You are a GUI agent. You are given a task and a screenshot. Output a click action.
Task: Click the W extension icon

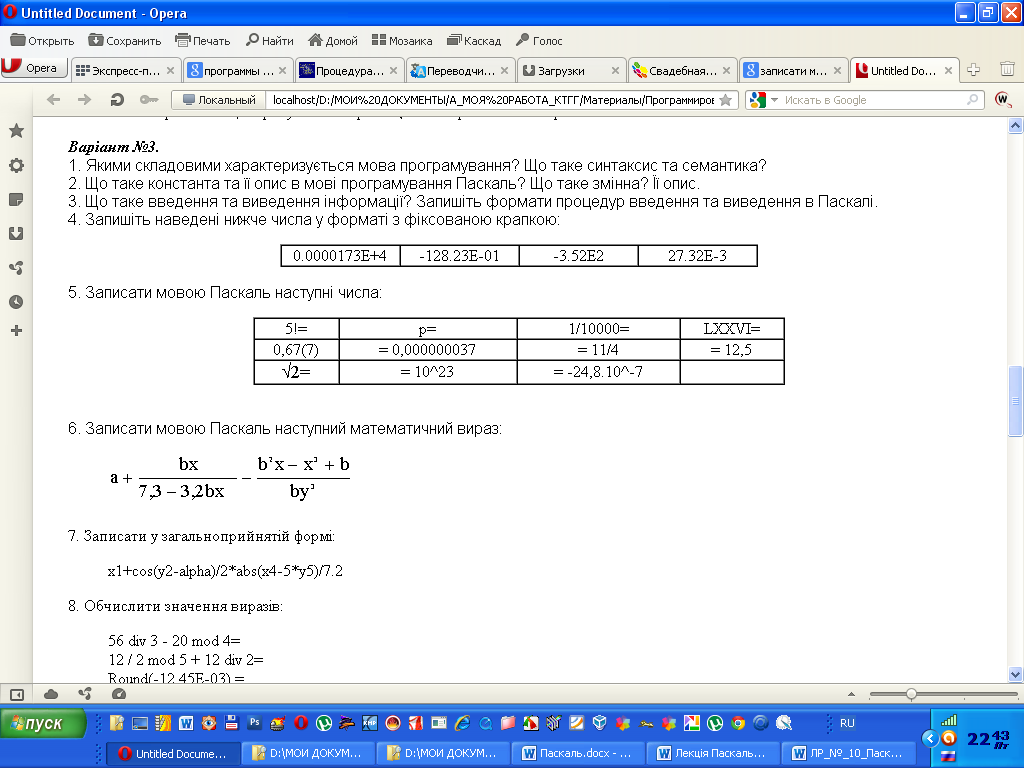pyautogui.click(x=1002, y=100)
